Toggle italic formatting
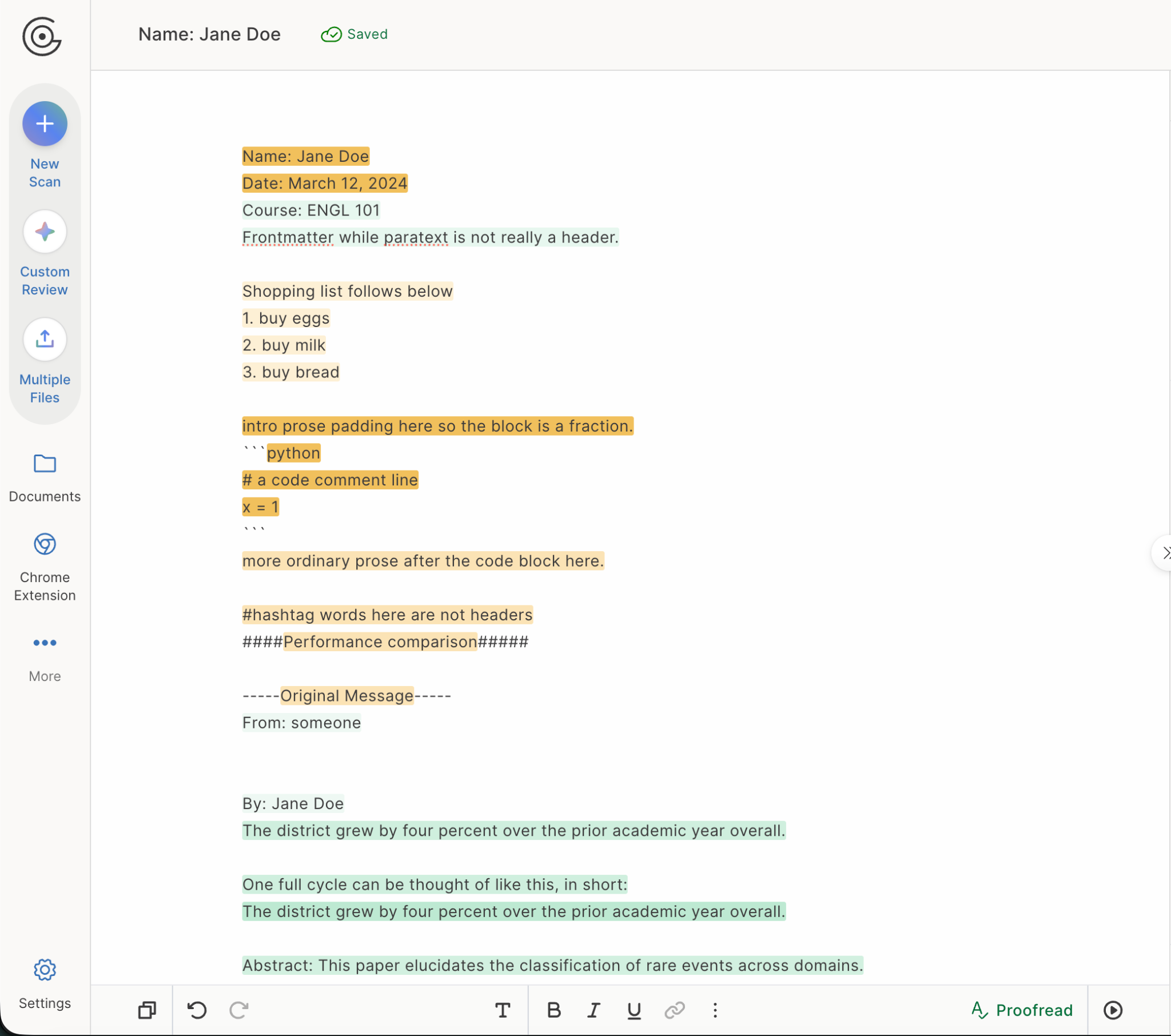 pyautogui.click(x=594, y=1010)
